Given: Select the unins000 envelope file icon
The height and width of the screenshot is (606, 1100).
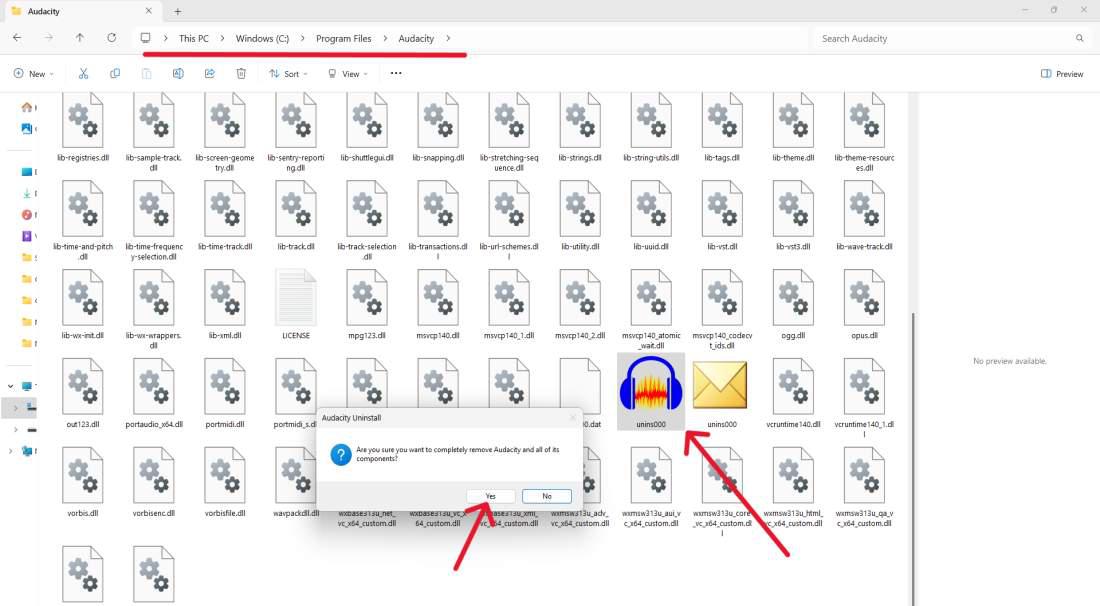Looking at the screenshot, I should tap(721, 392).
